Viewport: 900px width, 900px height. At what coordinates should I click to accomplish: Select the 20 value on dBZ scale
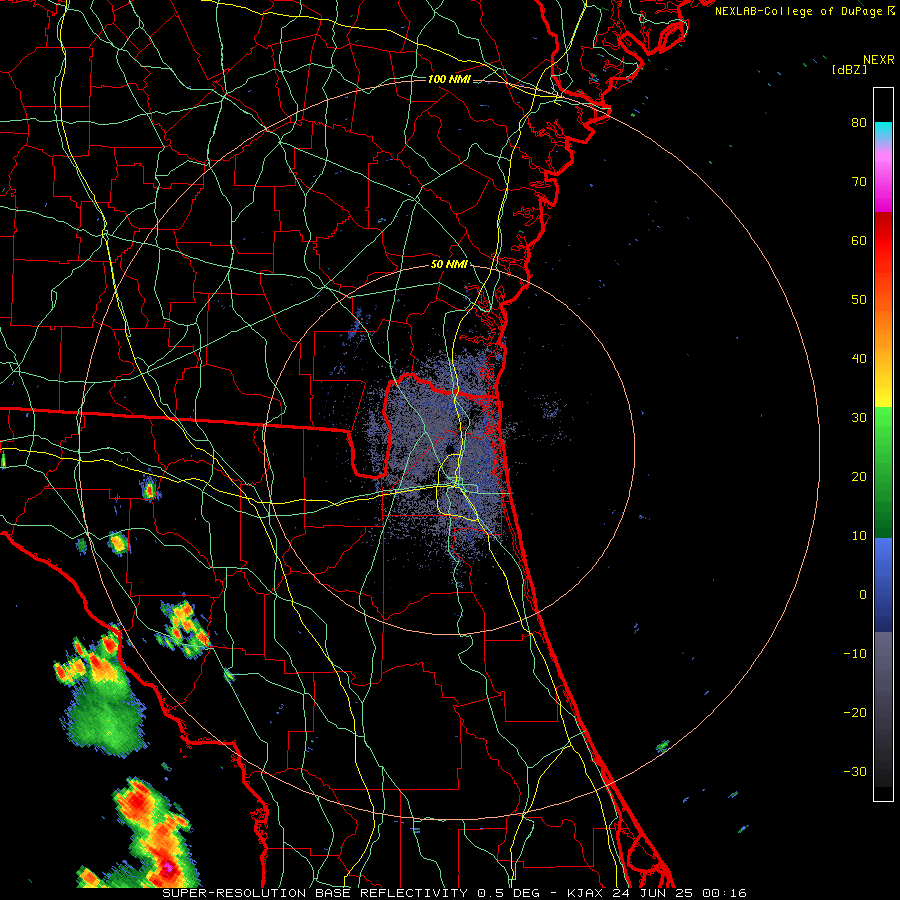[x=859, y=476]
